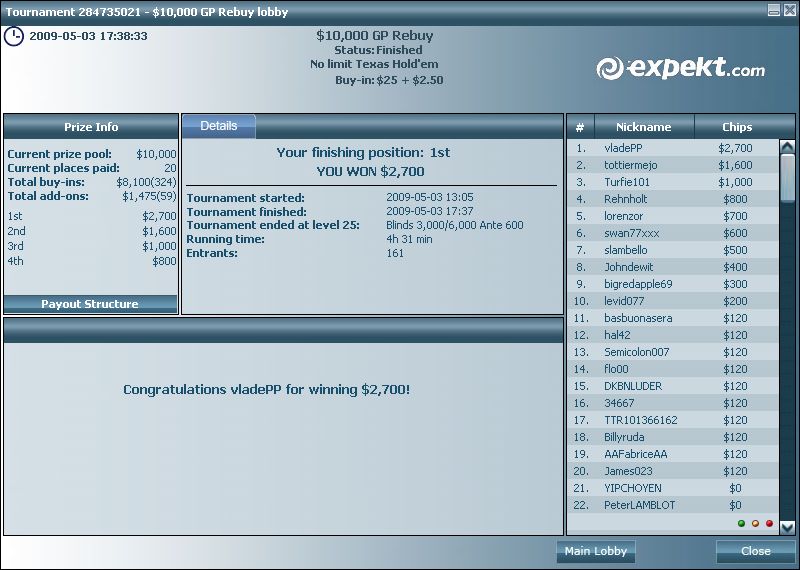Click the Buy-in: $25 + $2.50 text
The image size is (800, 570).
tap(389, 80)
